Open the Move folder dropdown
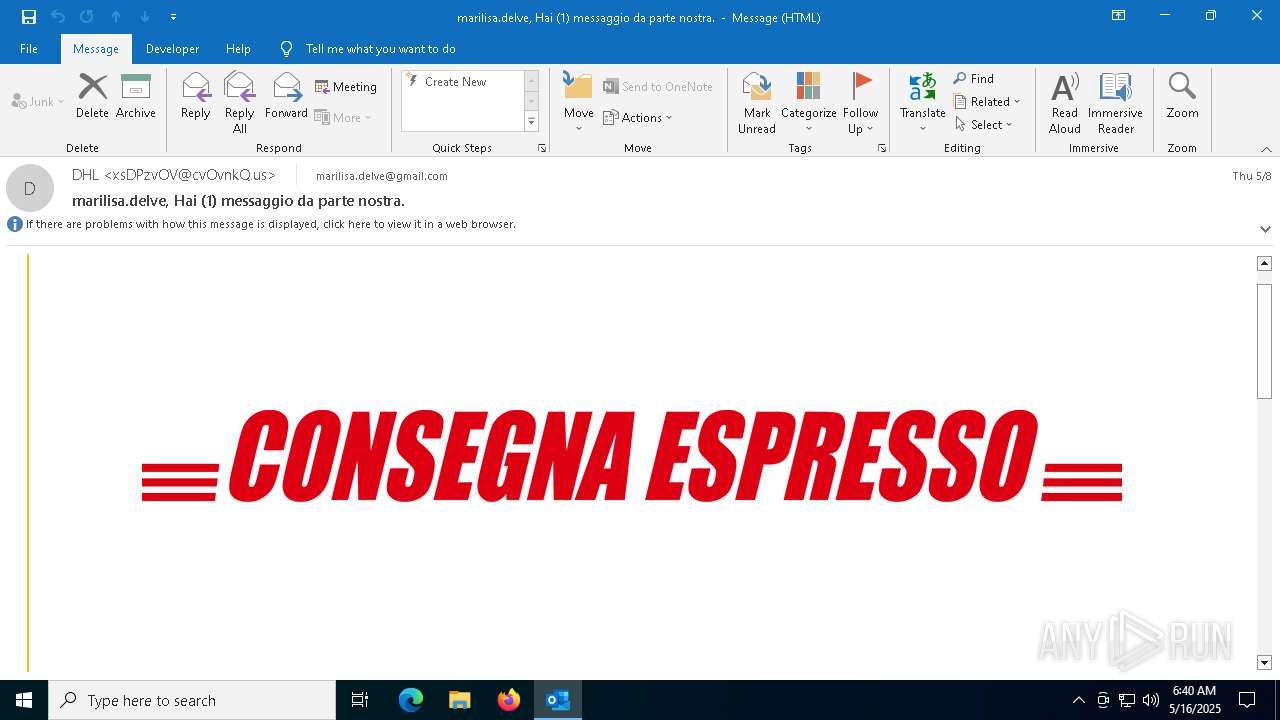Image resolution: width=1280 pixels, height=720 pixels. pyautogui.click(x=579, y=103)
